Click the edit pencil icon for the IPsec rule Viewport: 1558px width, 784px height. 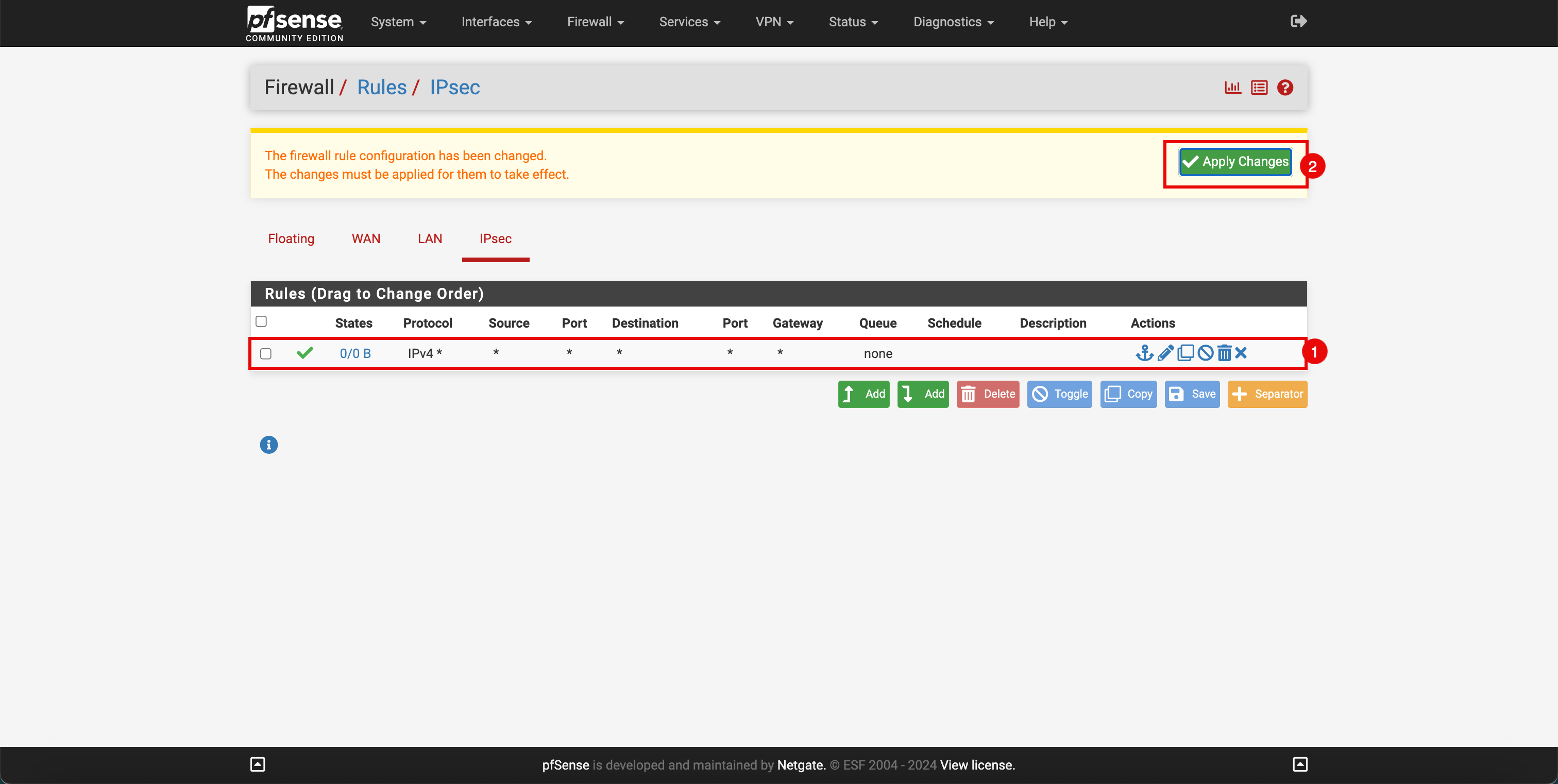[x=1164, y=352]
